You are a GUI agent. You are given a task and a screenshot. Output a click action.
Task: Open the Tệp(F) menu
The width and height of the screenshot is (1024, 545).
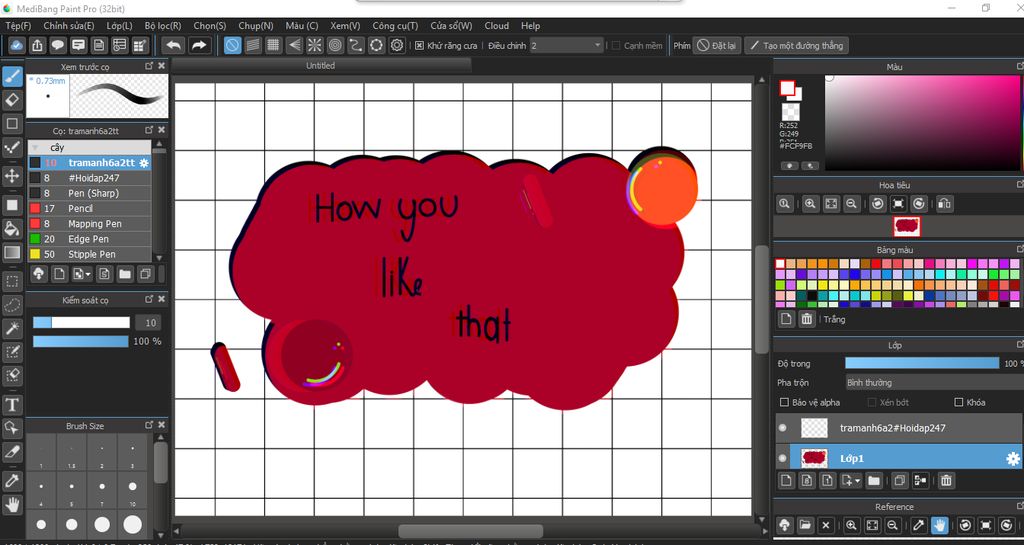(x=18, y=25)
